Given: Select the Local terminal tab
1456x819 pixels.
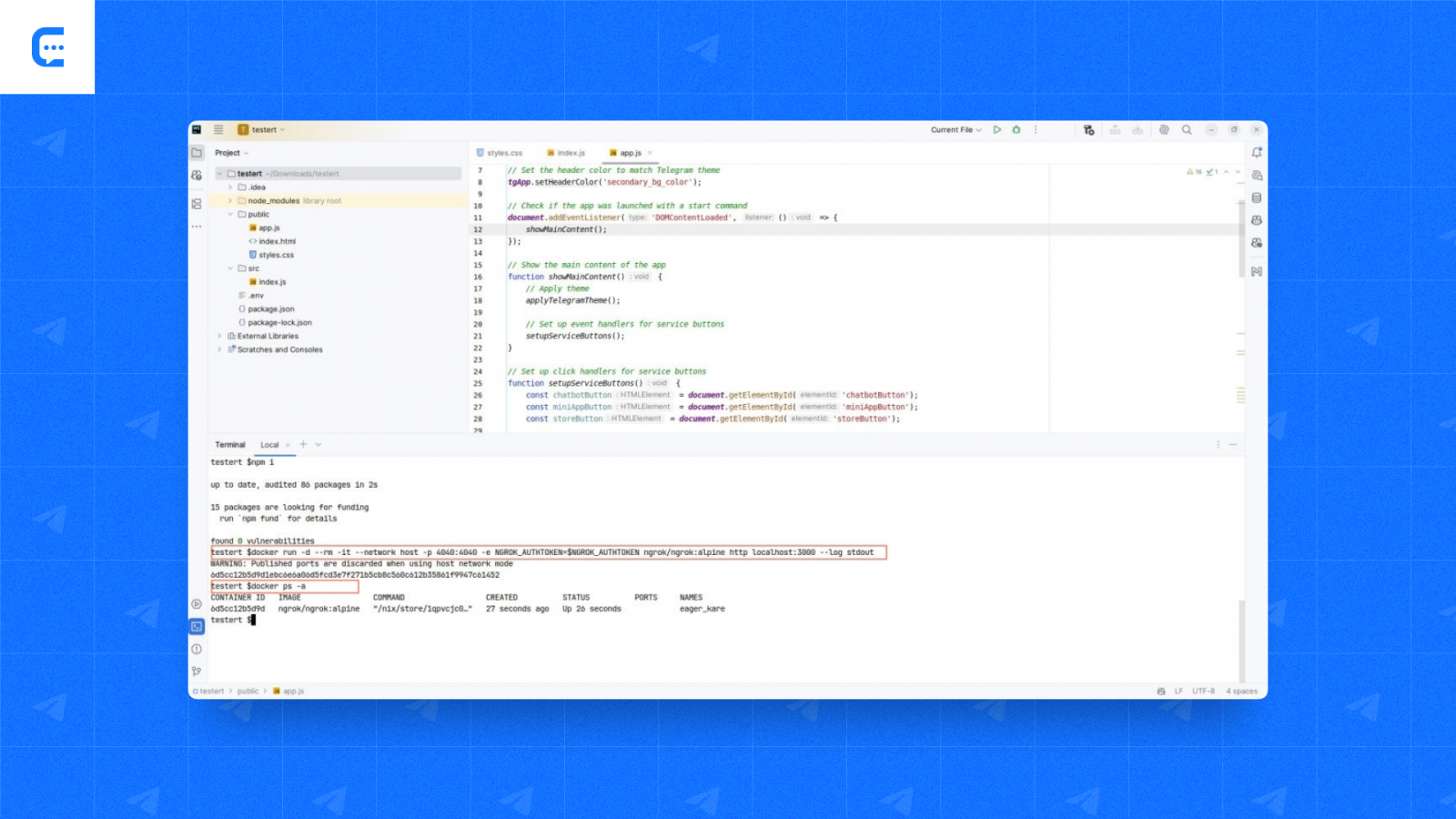Looking at the screenshot, I should [x=269, y=445].
